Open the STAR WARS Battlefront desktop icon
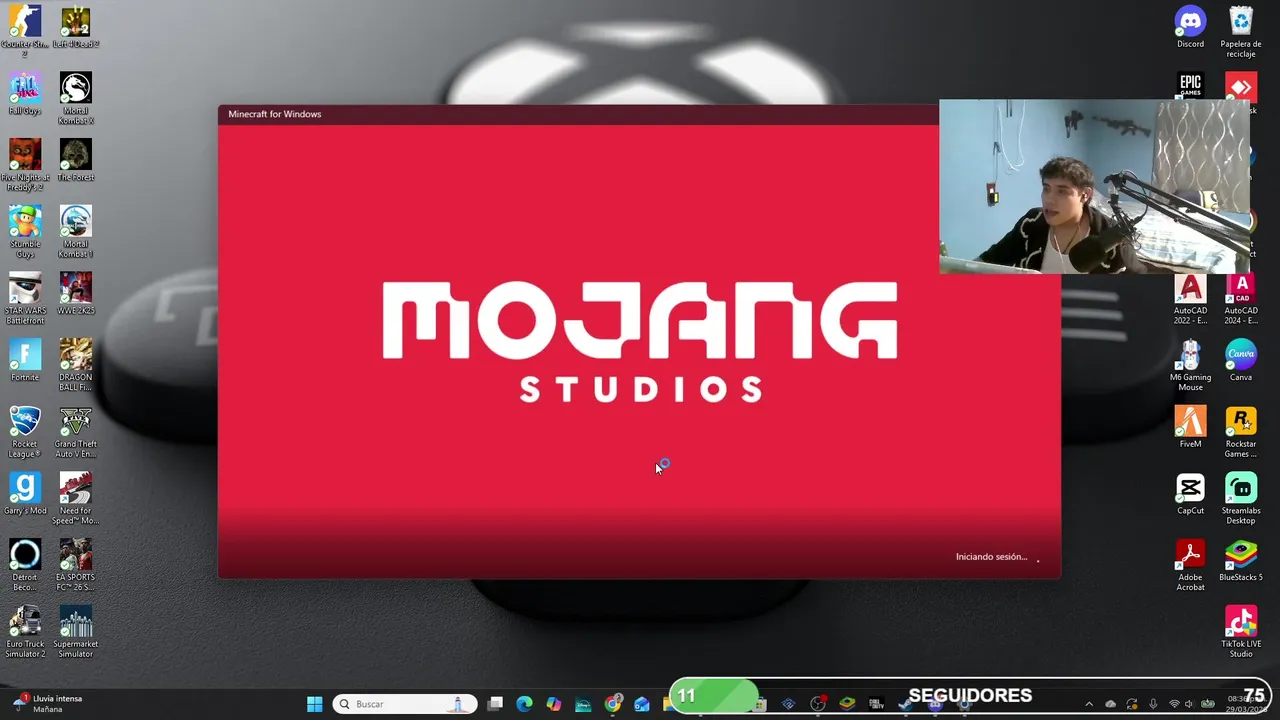 (25, 298)
